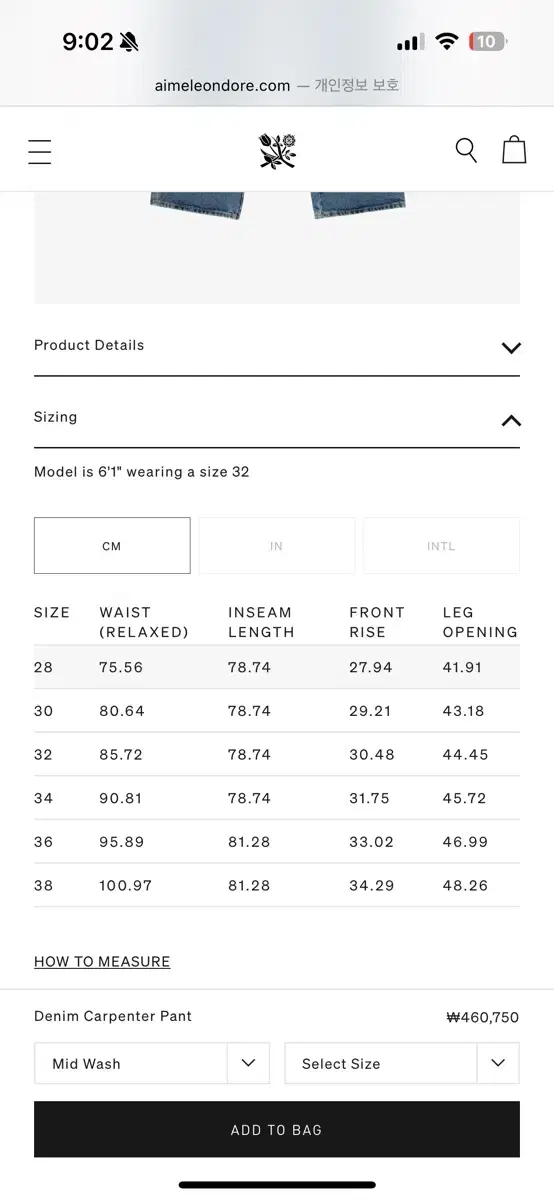Viewport: 554px width, 1200px height.
Task: Tap the denim pant product image
Action: (277, 248)
